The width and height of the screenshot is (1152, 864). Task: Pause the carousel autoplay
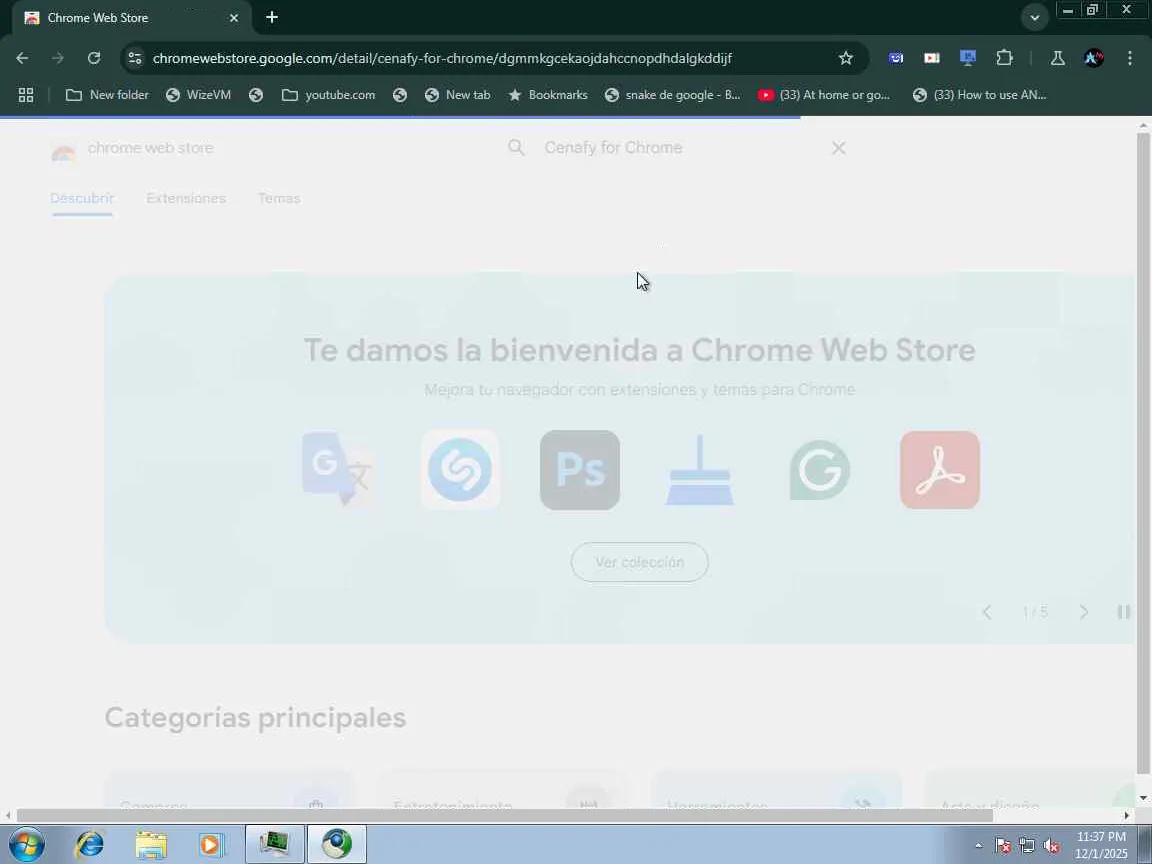(x=1123, y=612)
